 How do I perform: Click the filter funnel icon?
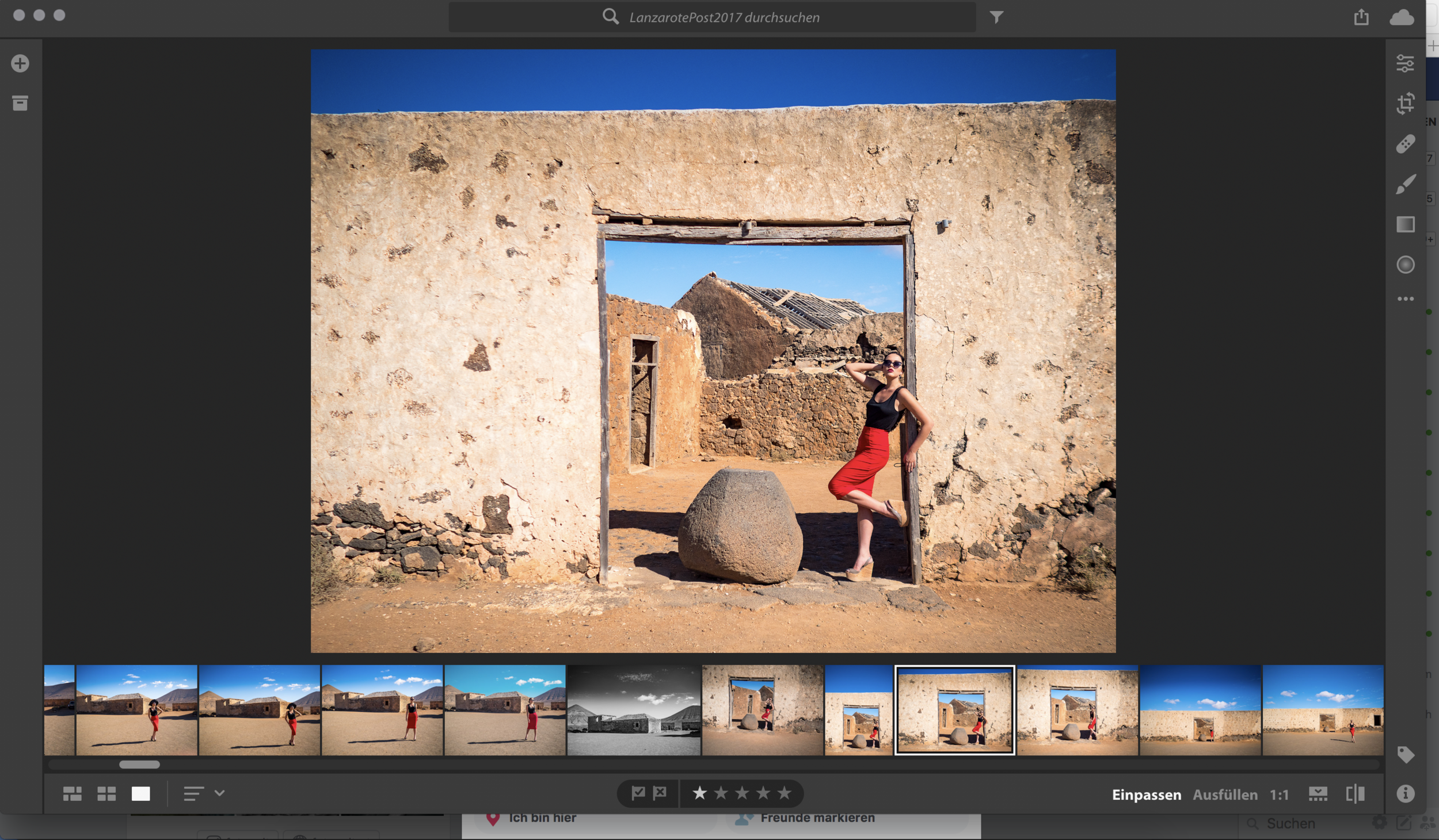996,17
